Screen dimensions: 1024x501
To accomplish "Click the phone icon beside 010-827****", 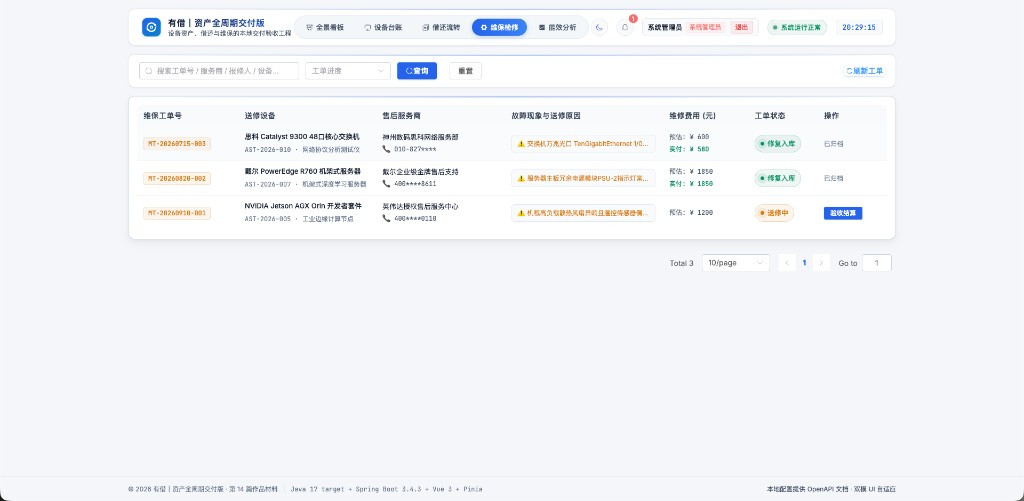I will coord(387,149).
